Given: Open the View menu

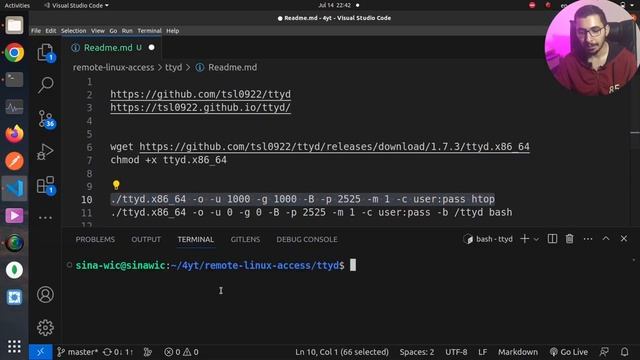Looking at the screenshot, I should 98,31.
